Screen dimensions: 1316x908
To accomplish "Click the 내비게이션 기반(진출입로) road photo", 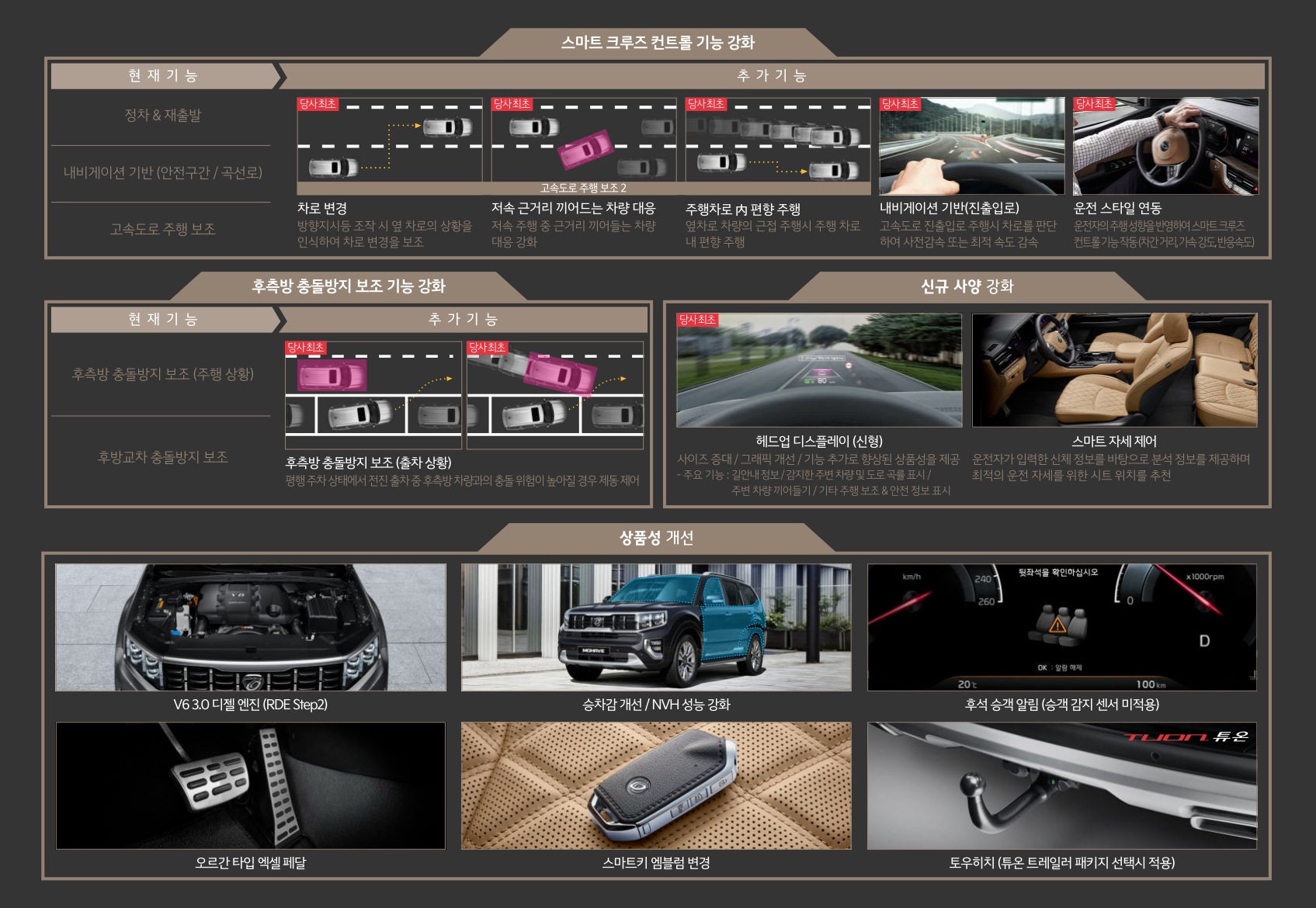I will 971,145.
